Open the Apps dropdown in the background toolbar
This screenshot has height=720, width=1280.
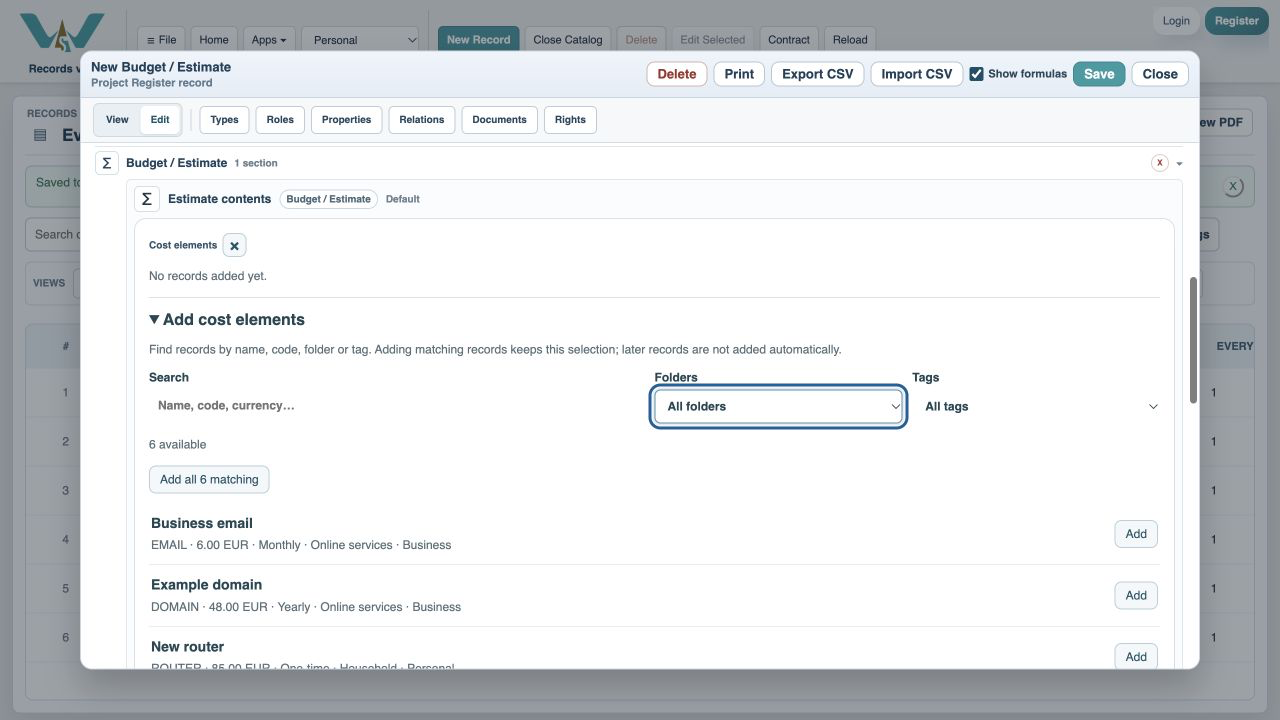269,40
